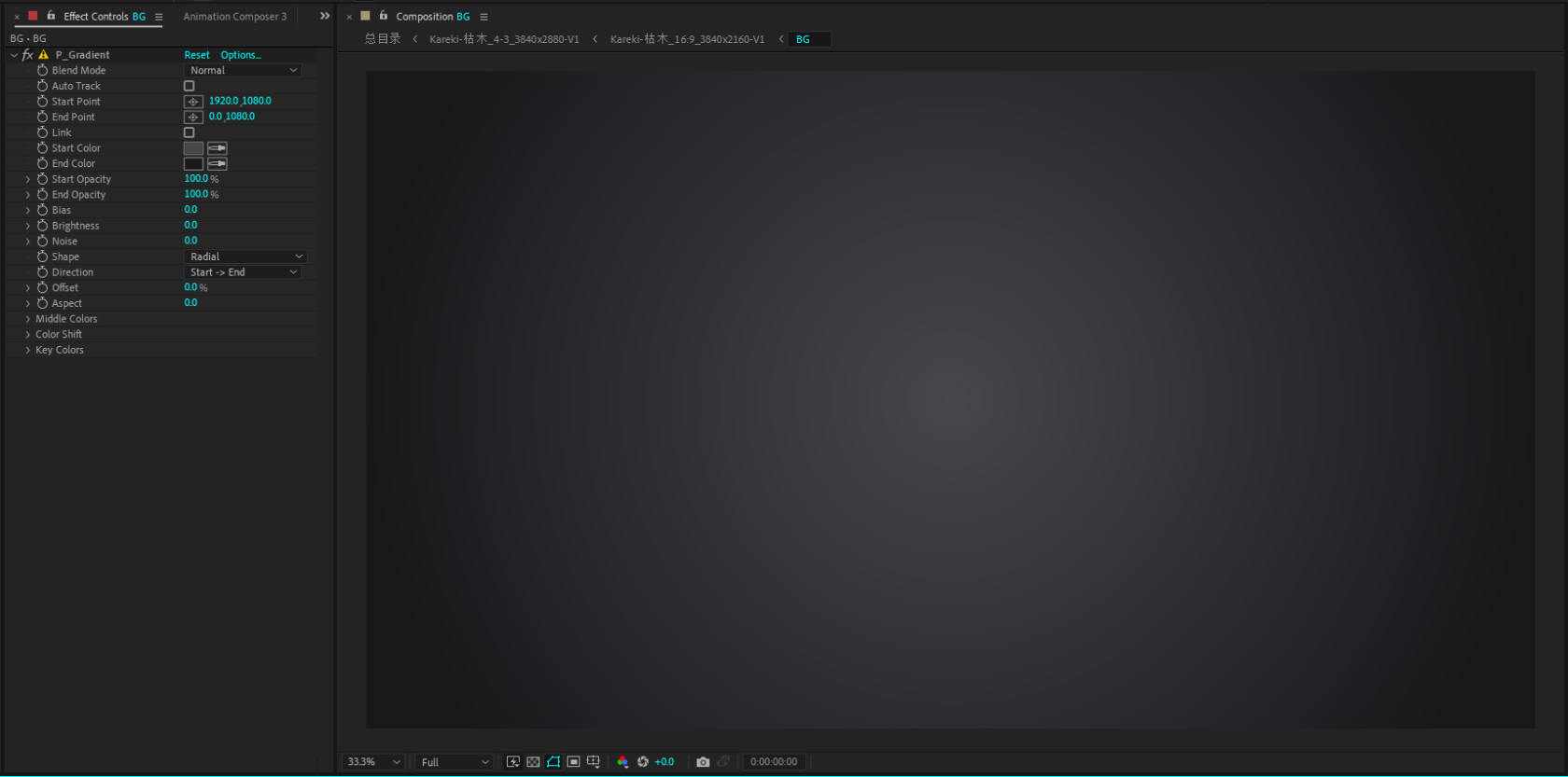Screen dimensions: 1568x777
Task: Enable the Auto Track checkbox
Action: pyautogui.click(x=189, y=86)
